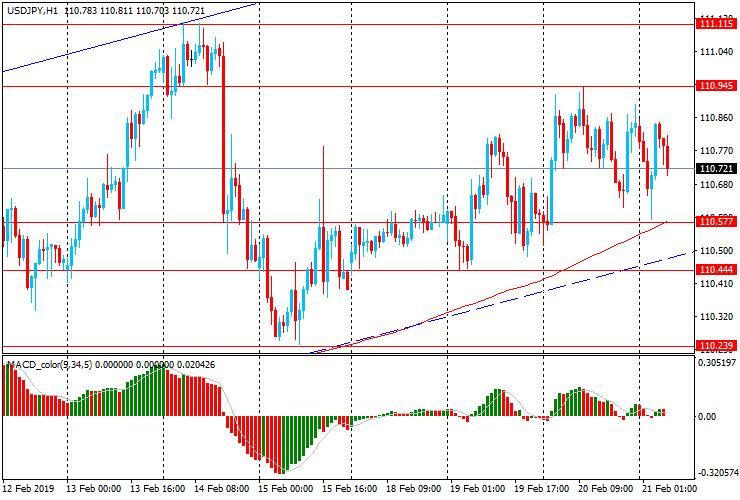Screen dimensions: 740x500
Task: Click the 110.500 price axis value
Action: coord(716,251)
